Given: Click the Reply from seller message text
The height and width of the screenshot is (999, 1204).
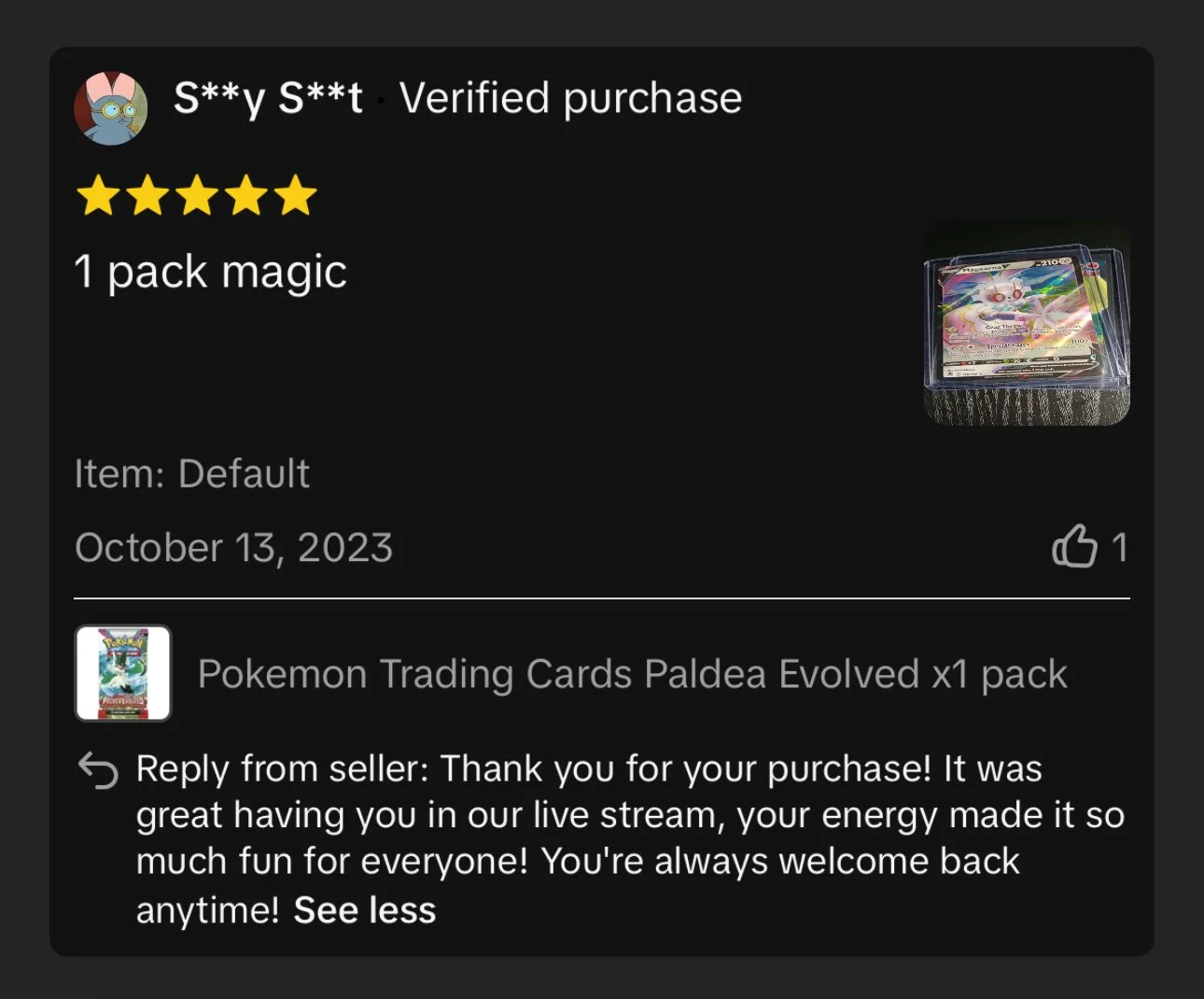Looking at the screenshot, I should pyautogui.click(x=630, y=838).
